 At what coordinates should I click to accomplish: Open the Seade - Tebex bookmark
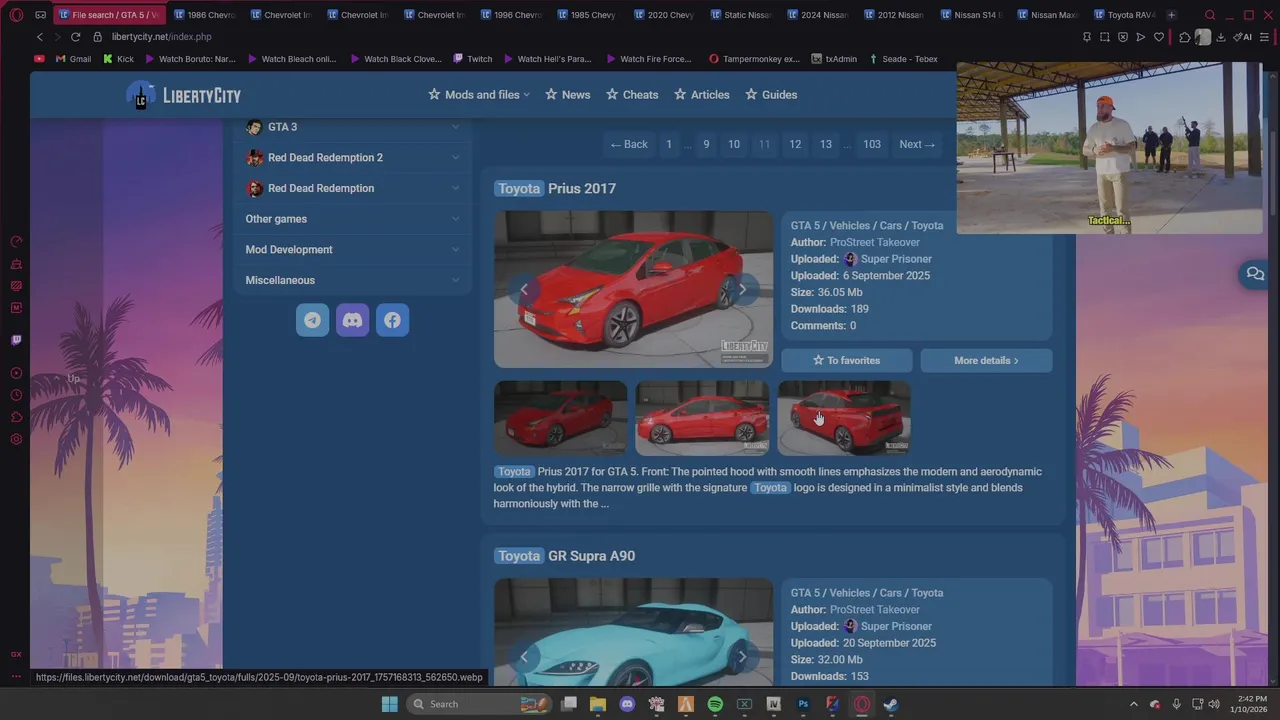coord(903,59)
